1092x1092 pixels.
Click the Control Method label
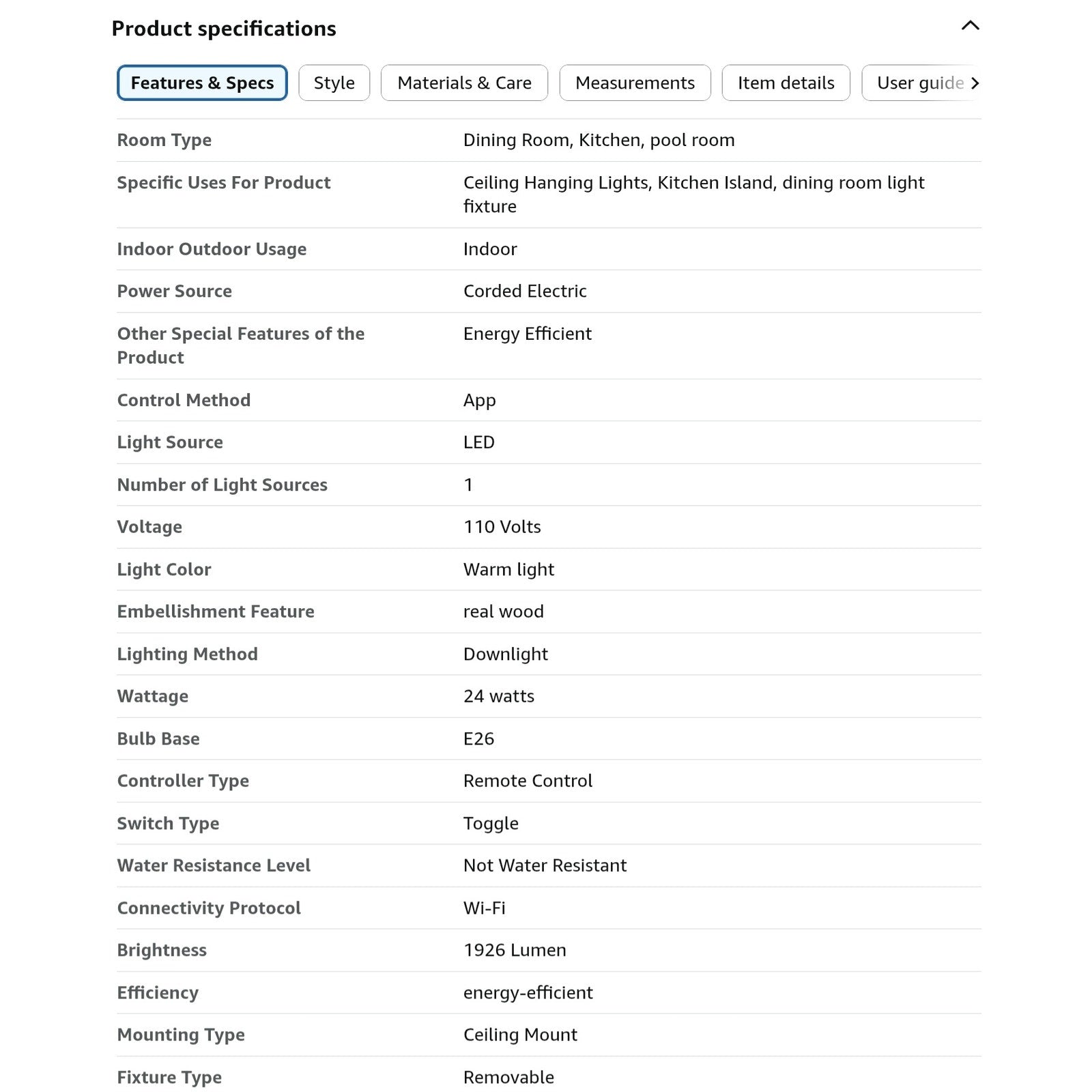coord(184,400)
